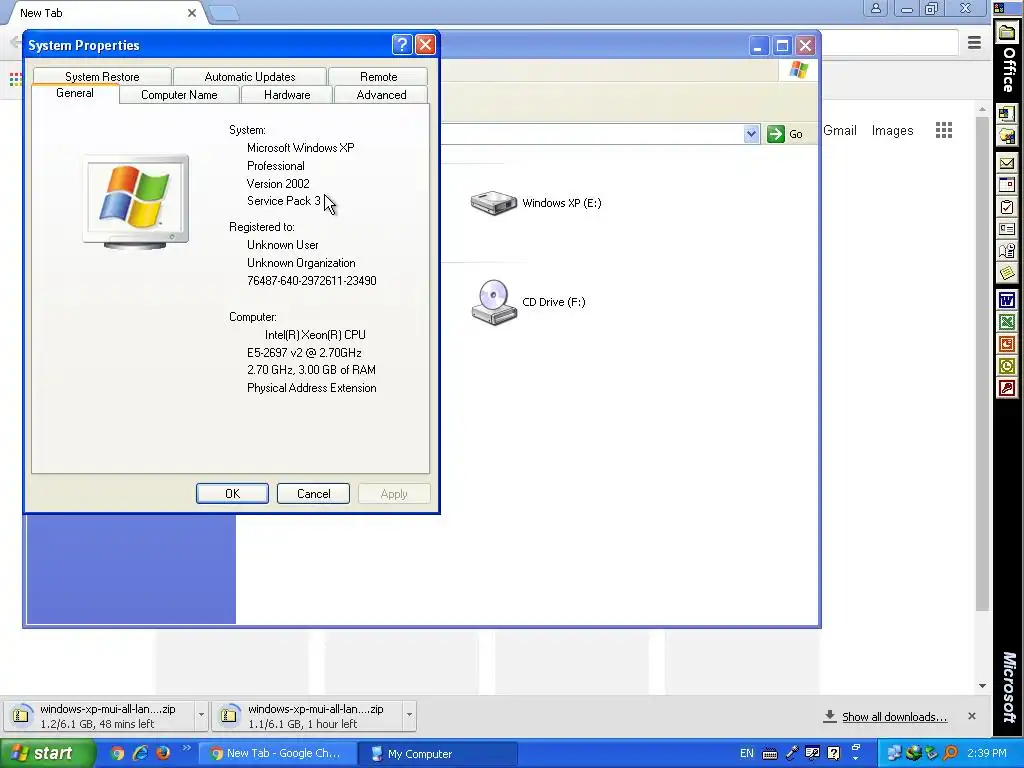Open second download's dropdown arrow (1 hour left)
1024x768 pixels.
[409, 715]
